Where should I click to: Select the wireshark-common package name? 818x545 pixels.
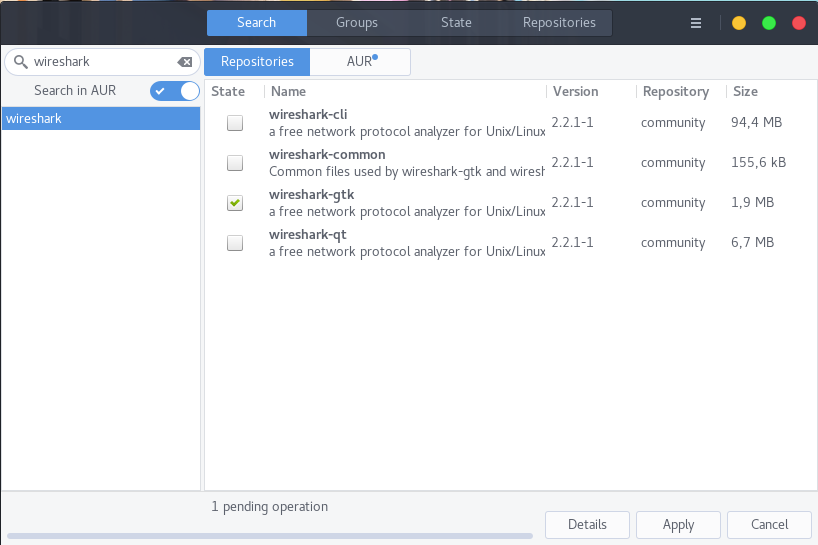point(327,155)
